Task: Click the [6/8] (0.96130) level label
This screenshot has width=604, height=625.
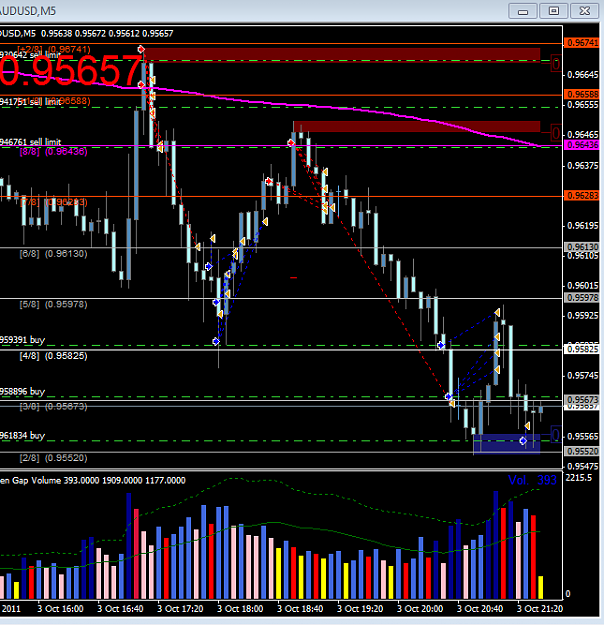Action: click(53, 254)
